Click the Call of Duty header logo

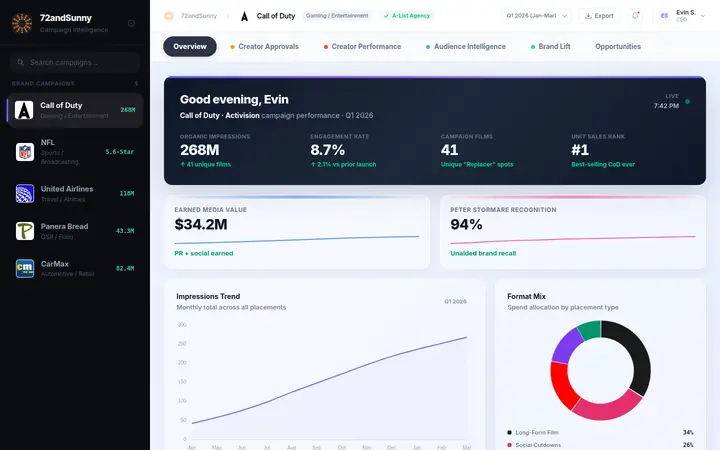coord(244,16)
